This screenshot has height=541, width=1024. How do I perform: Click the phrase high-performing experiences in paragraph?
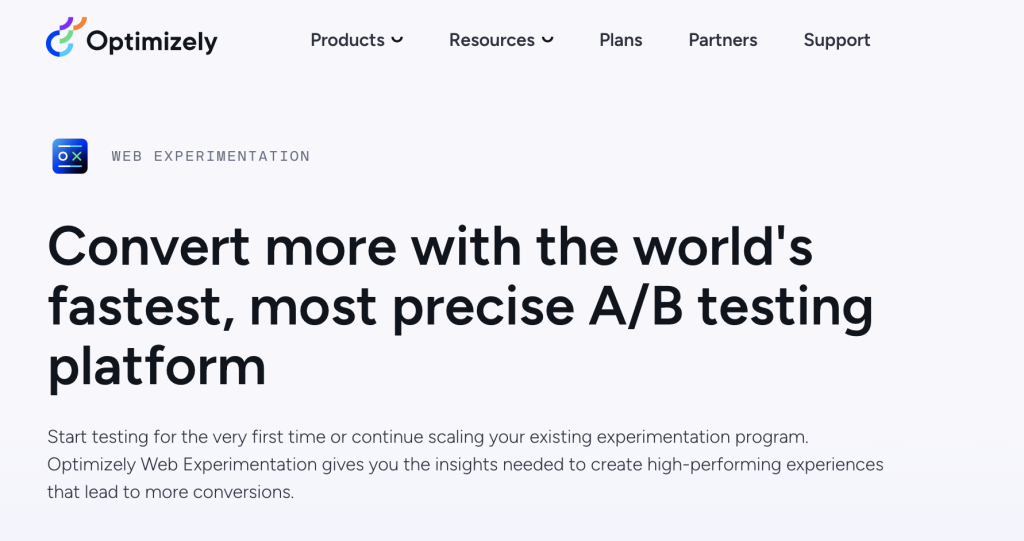765,465
